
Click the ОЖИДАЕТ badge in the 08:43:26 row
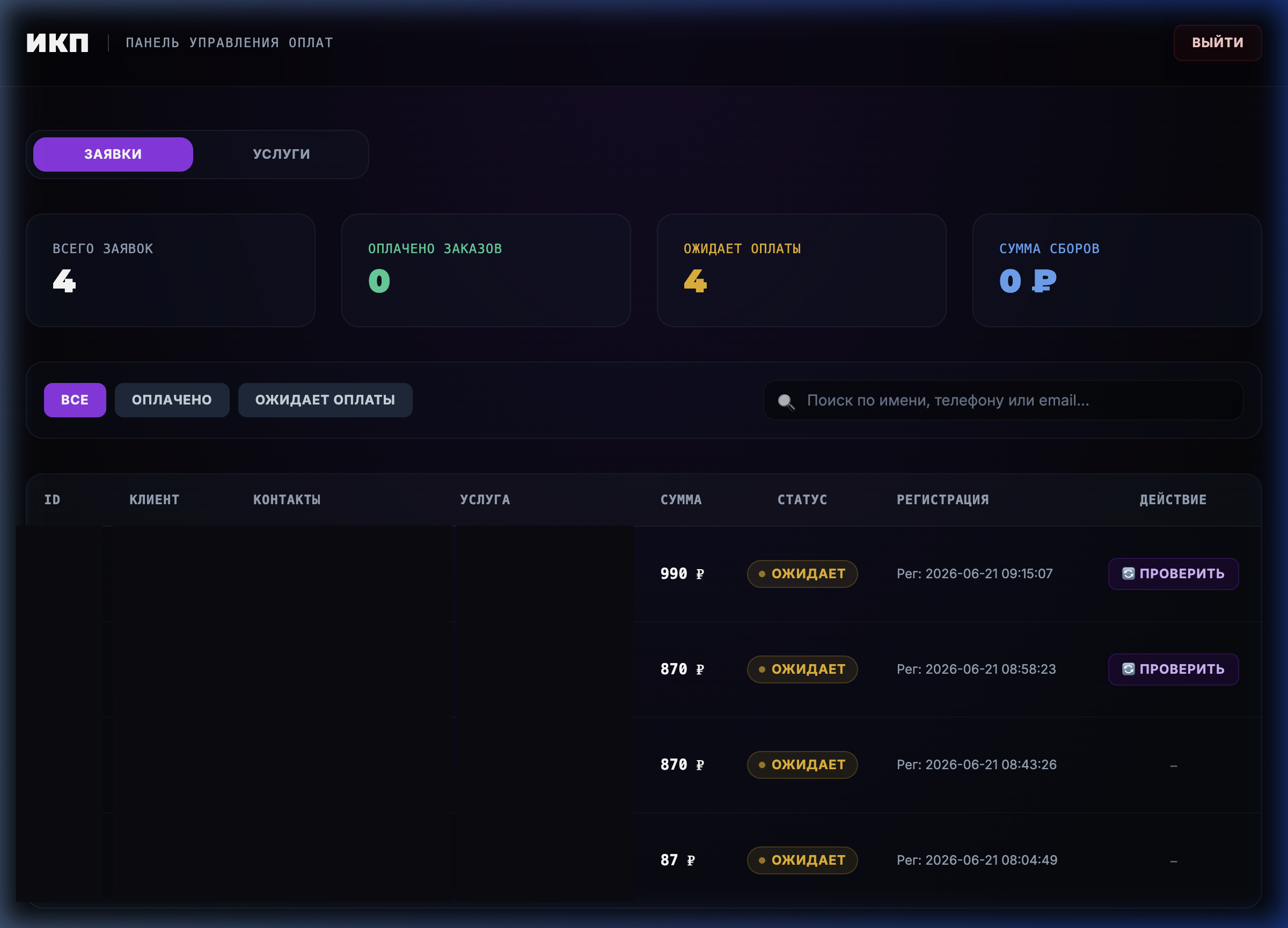[802, 764]
